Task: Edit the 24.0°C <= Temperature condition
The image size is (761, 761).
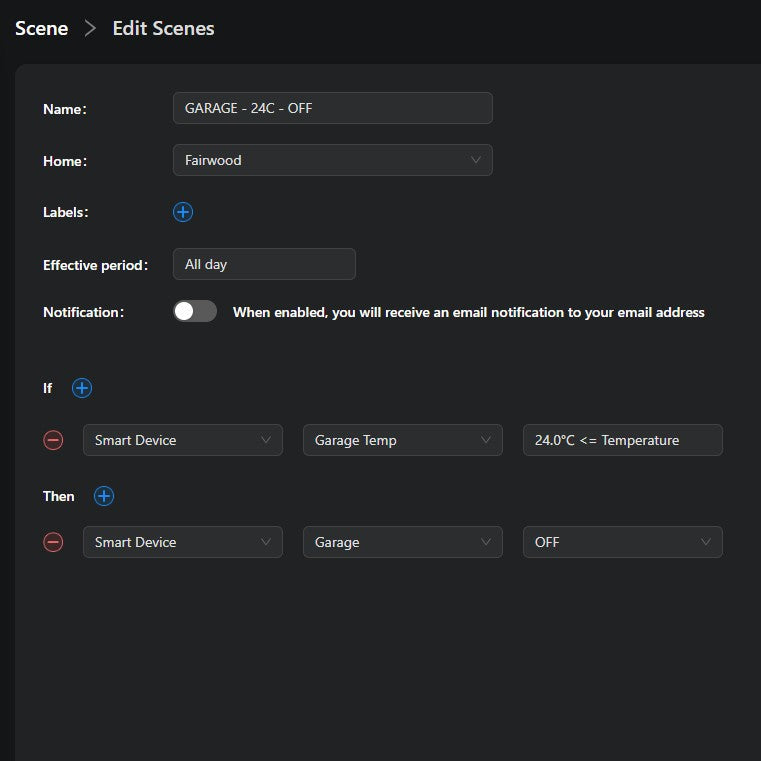Action: [x=623, y=440]
